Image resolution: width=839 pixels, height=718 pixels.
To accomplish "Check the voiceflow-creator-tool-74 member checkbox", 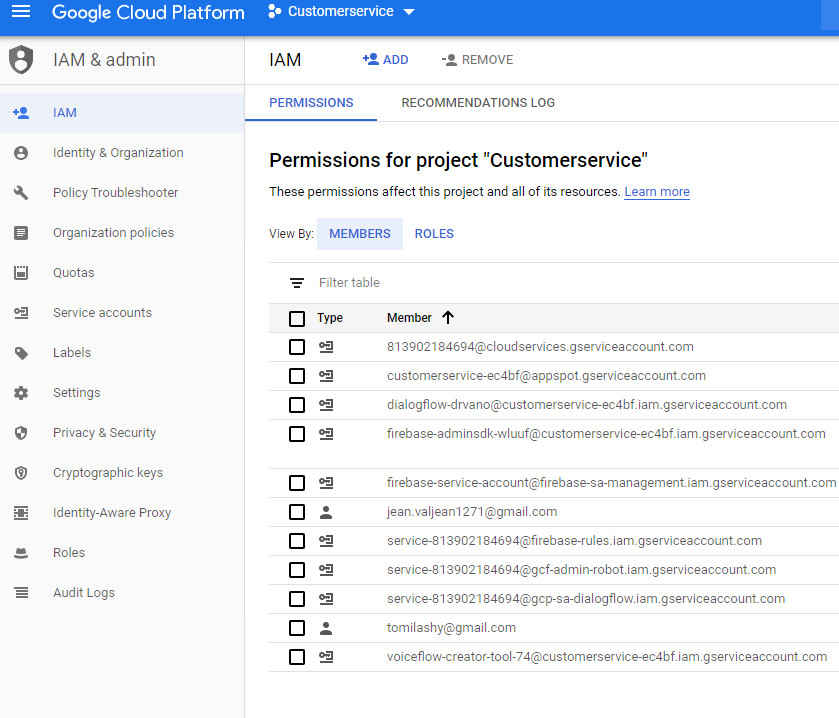I will (x=297, y=656).
